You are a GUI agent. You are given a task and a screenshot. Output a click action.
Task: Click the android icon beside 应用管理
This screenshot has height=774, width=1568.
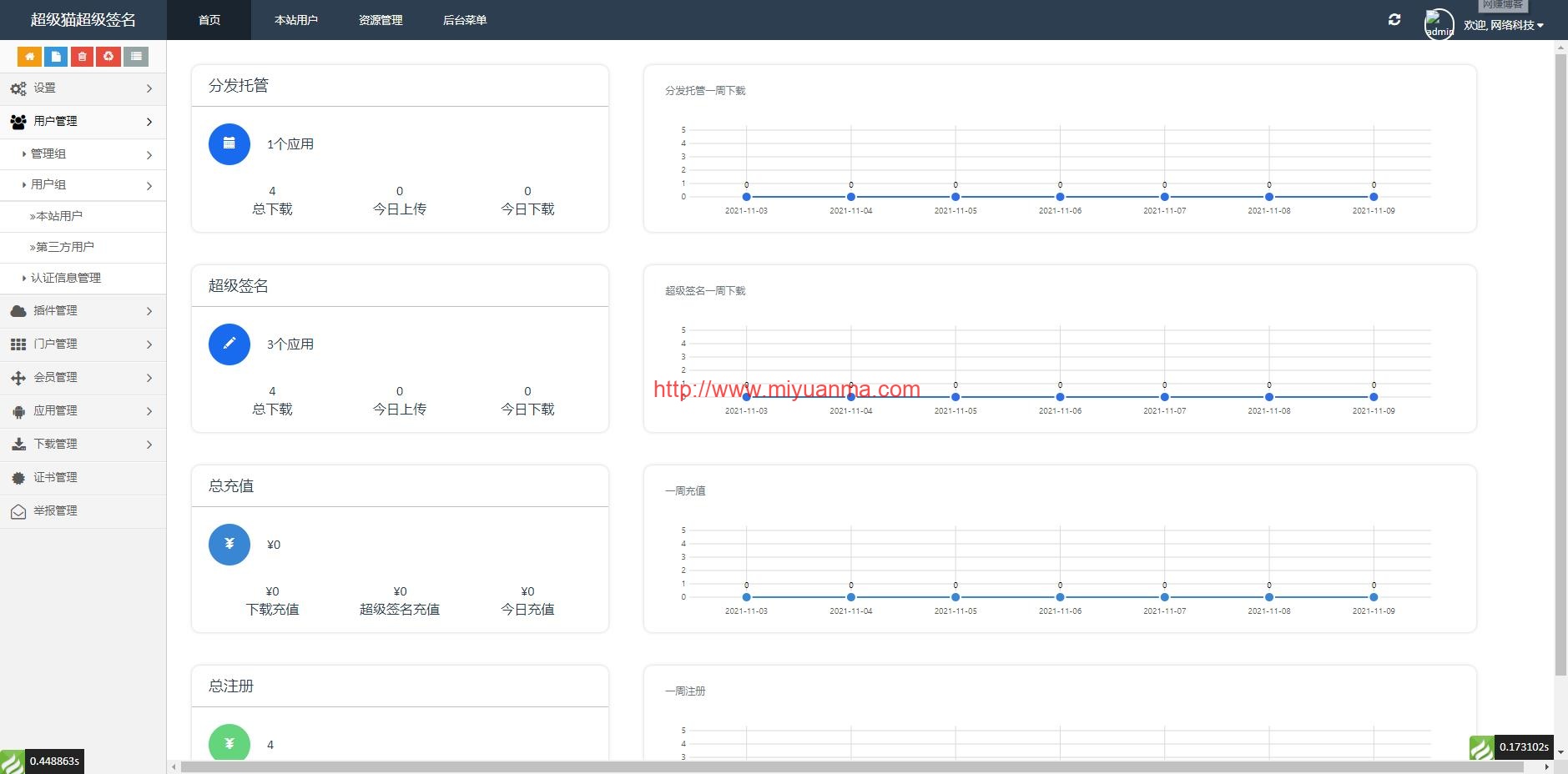coord(18,411)
